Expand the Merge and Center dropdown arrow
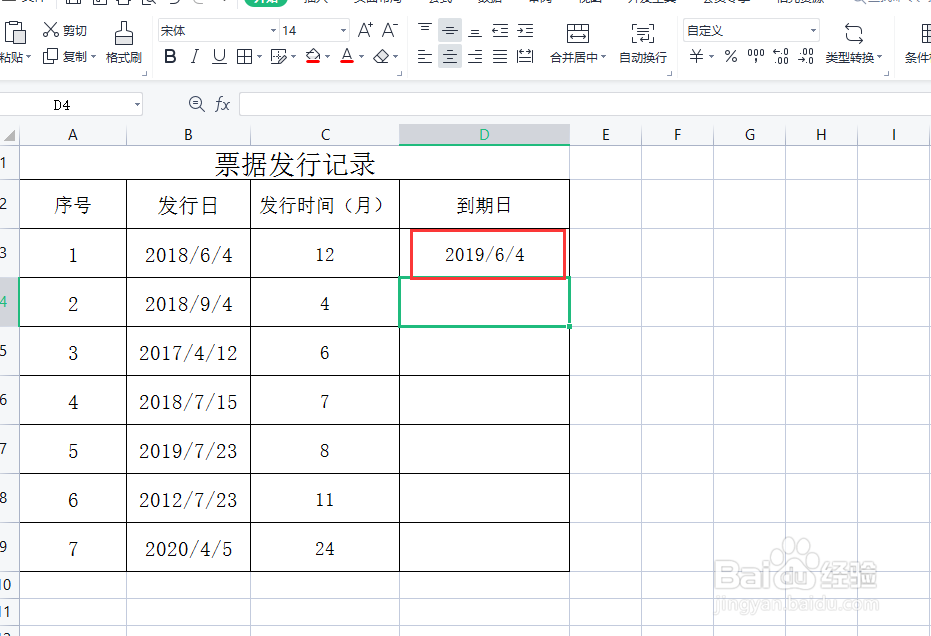This screenshot has width=931, height=636. [x=603, y=57]
